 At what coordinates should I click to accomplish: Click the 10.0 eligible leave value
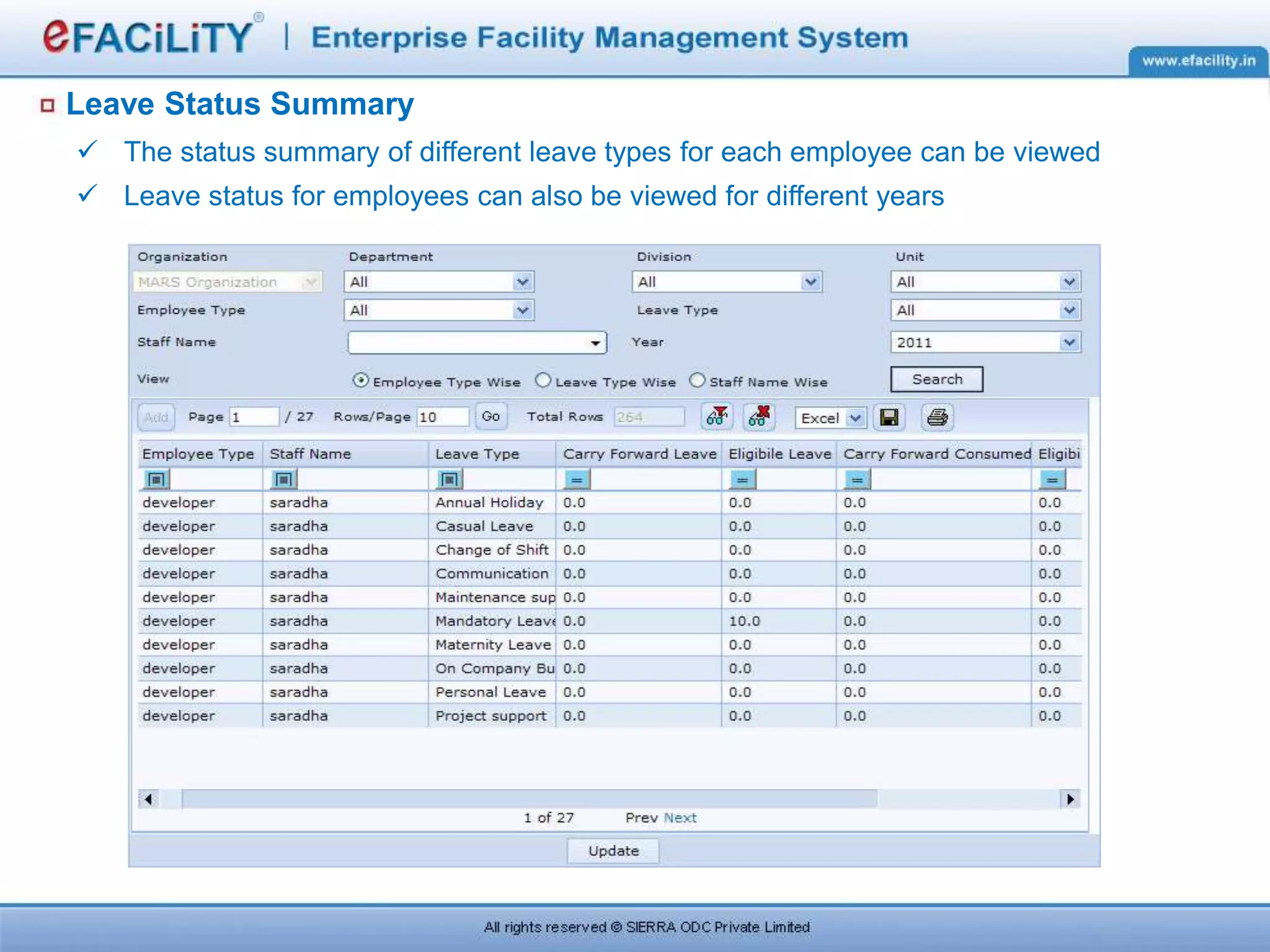(x=744, y=620)
